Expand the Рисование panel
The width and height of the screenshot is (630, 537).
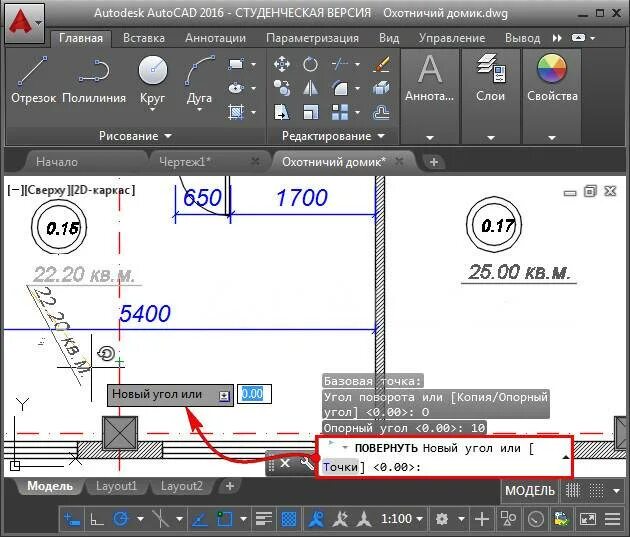pos(135,136)
